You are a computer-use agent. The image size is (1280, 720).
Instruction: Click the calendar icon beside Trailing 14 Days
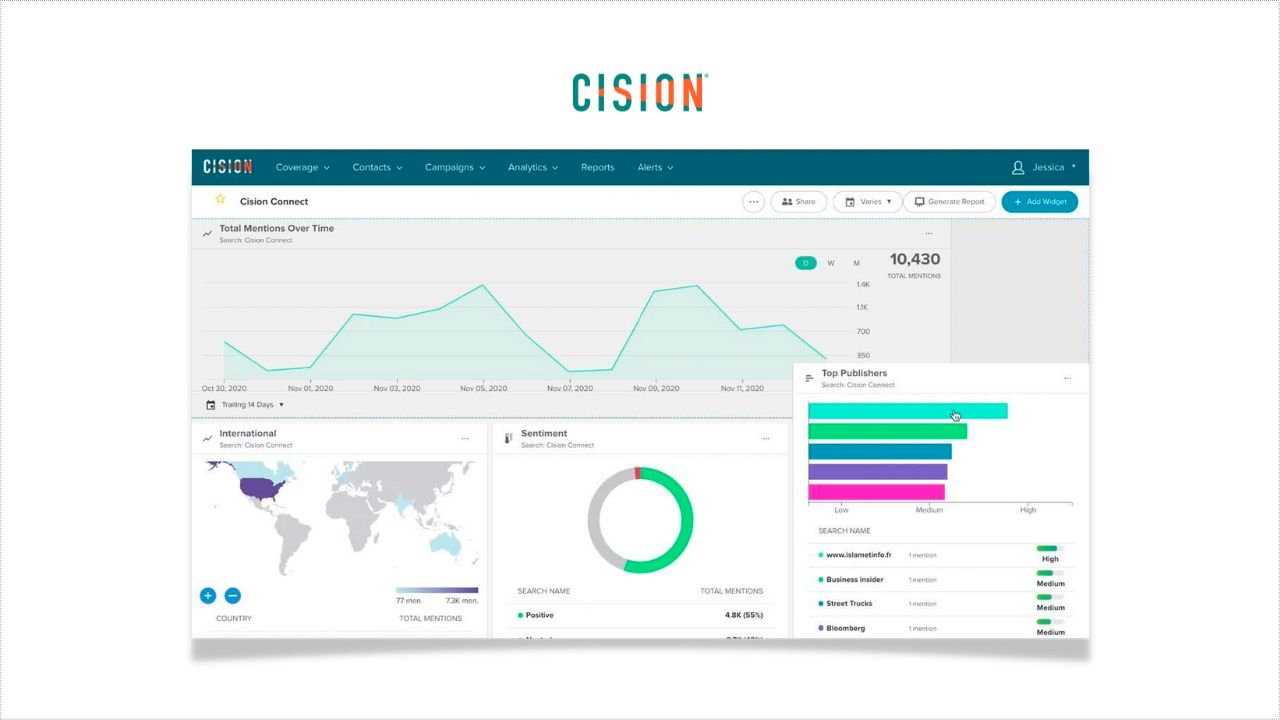pyautogui.click(x=210, y=405)
